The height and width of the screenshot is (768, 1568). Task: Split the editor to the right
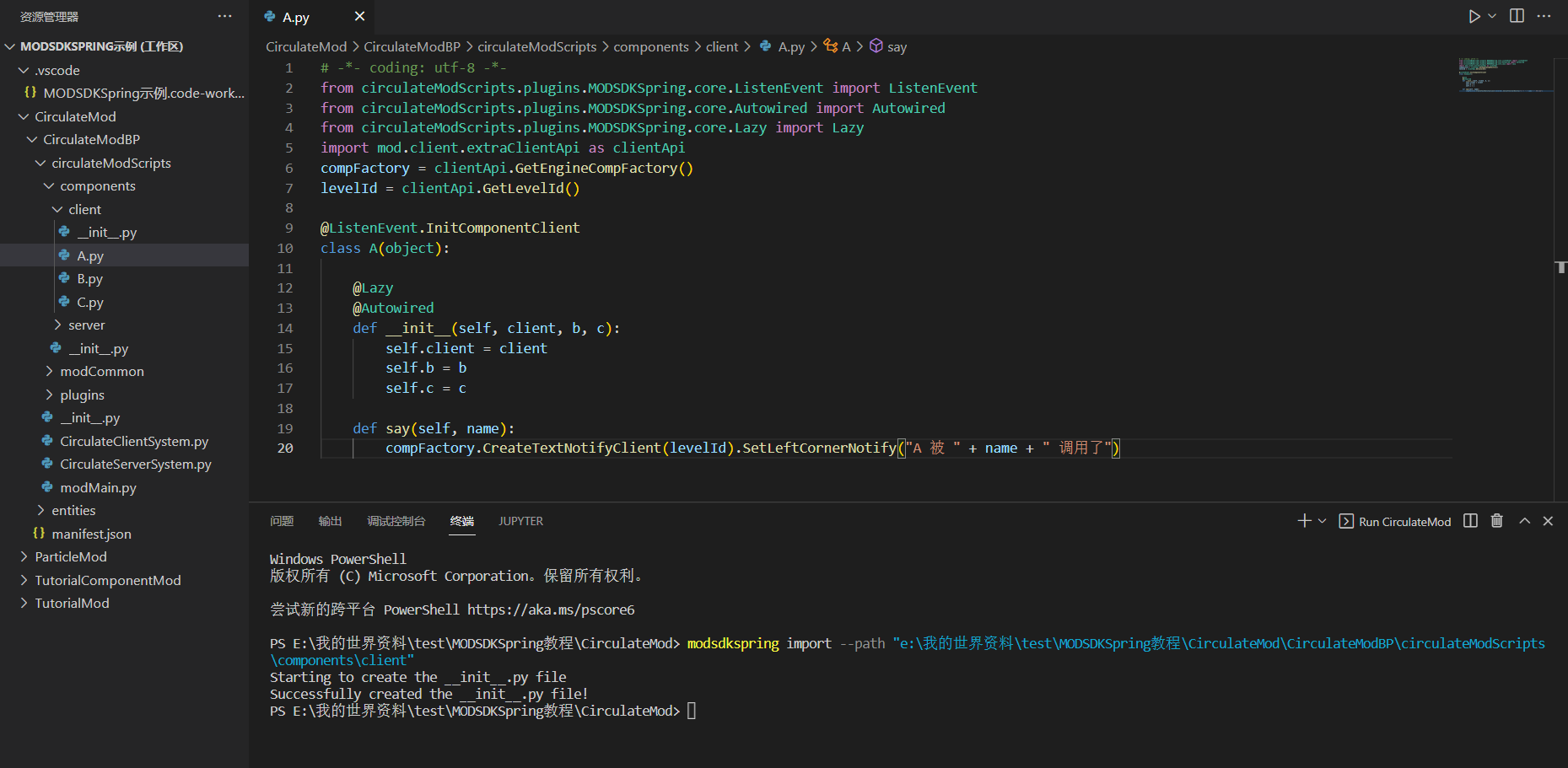(1517, 17)
